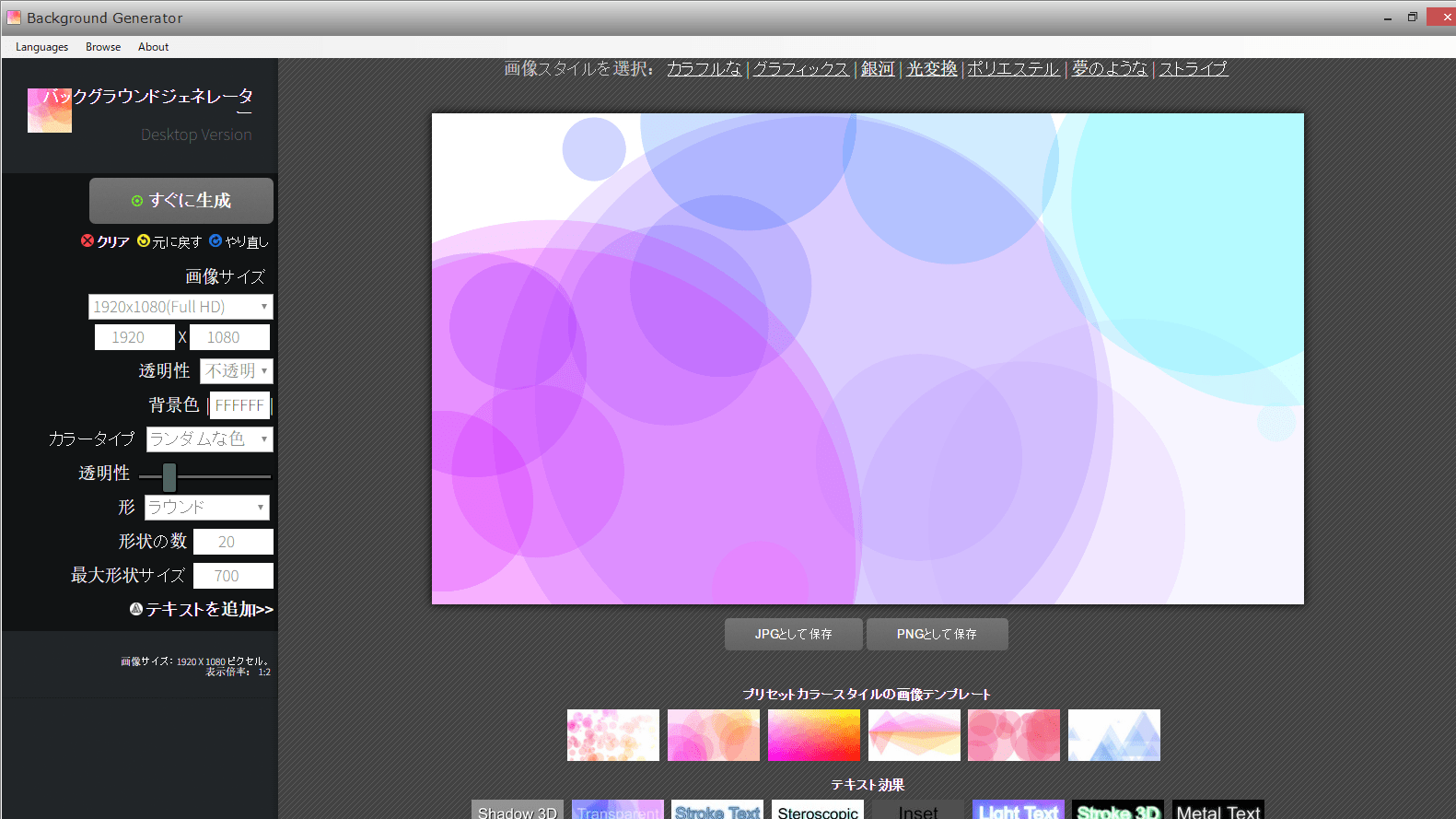Select the pink-orange circles preset thumbnail
The height and width of the screenshot is (819, 1456).
point(714,735)
